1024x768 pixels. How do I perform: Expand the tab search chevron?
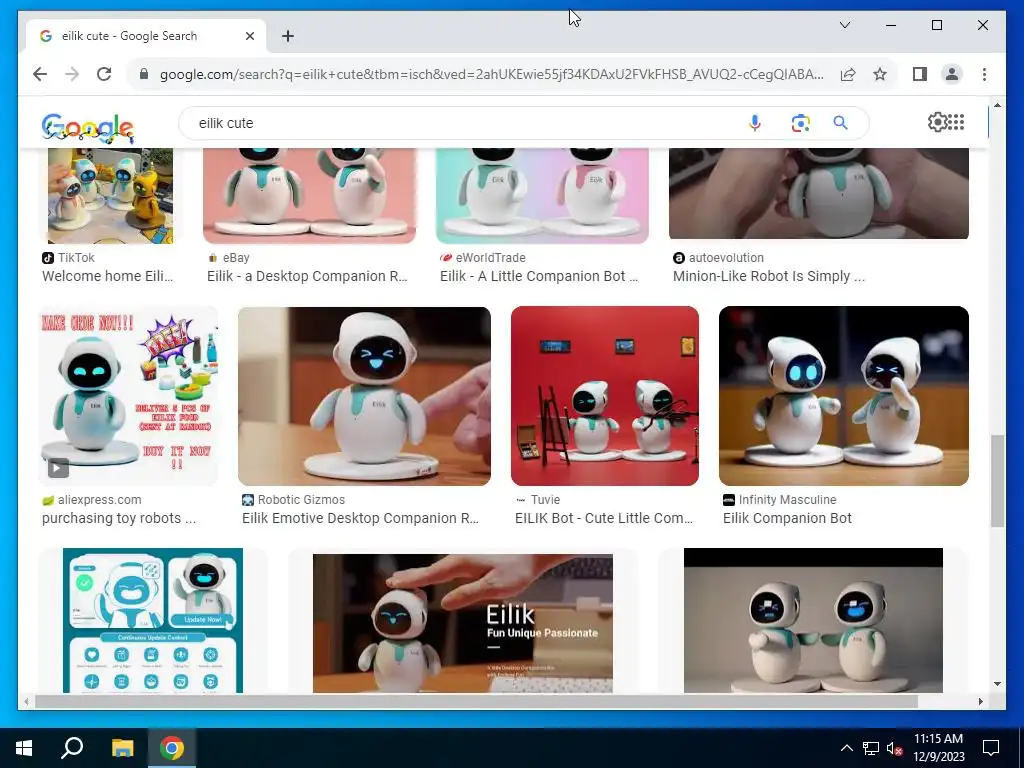844,25
